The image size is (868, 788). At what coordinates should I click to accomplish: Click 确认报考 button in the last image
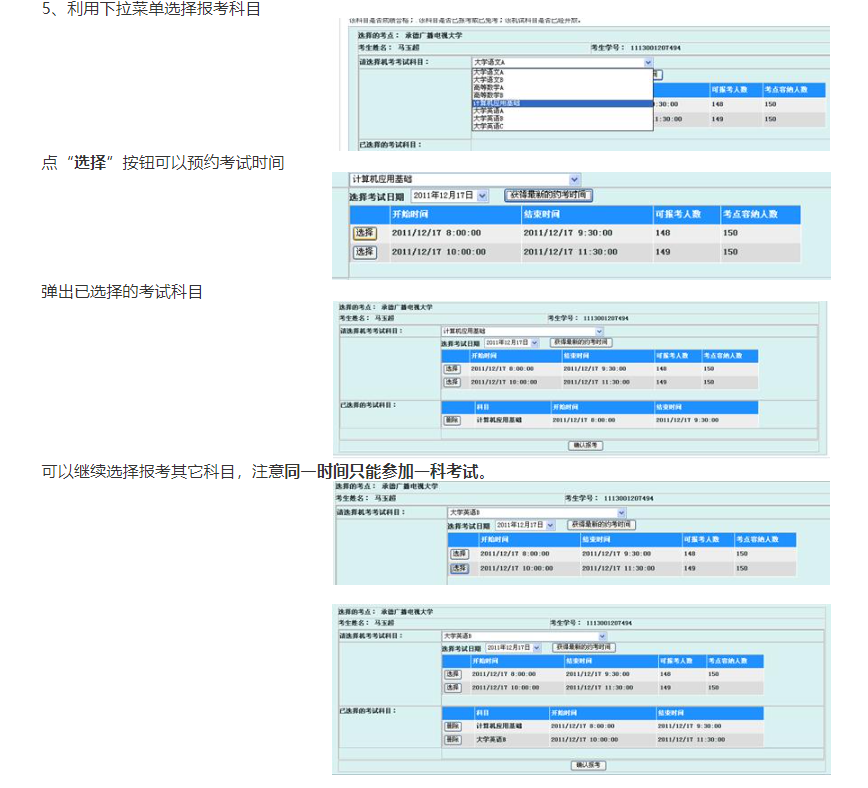[x=588, y=765]
